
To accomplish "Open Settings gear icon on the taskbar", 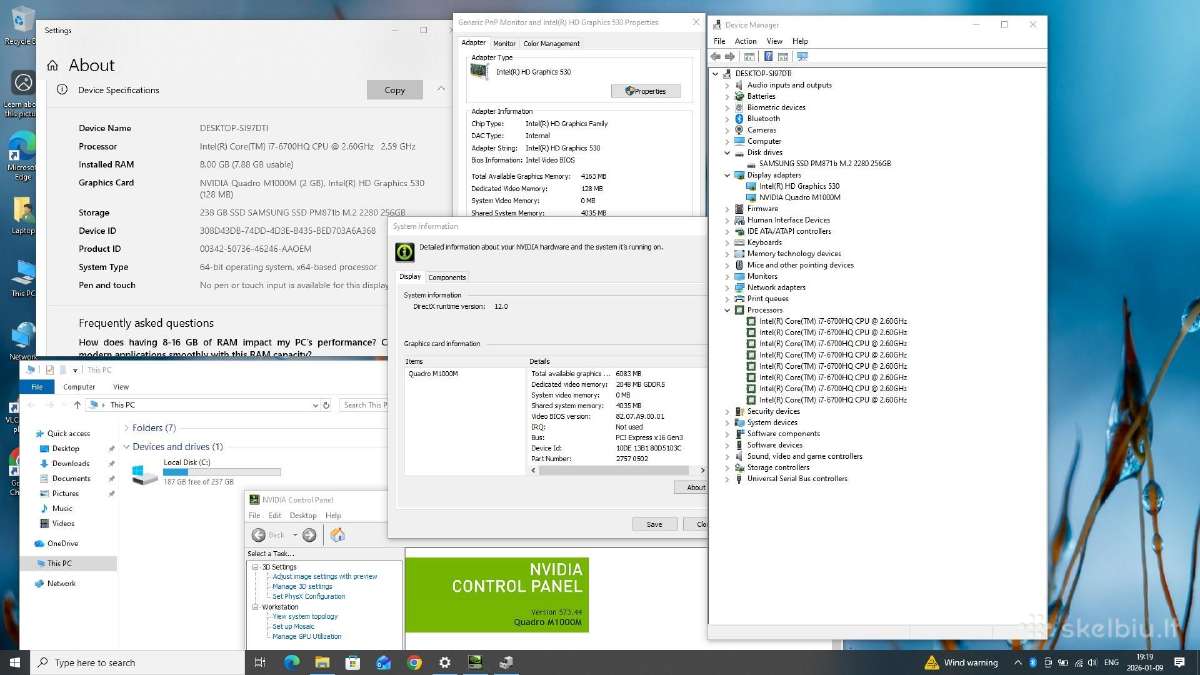I will (x=445, y=662).
